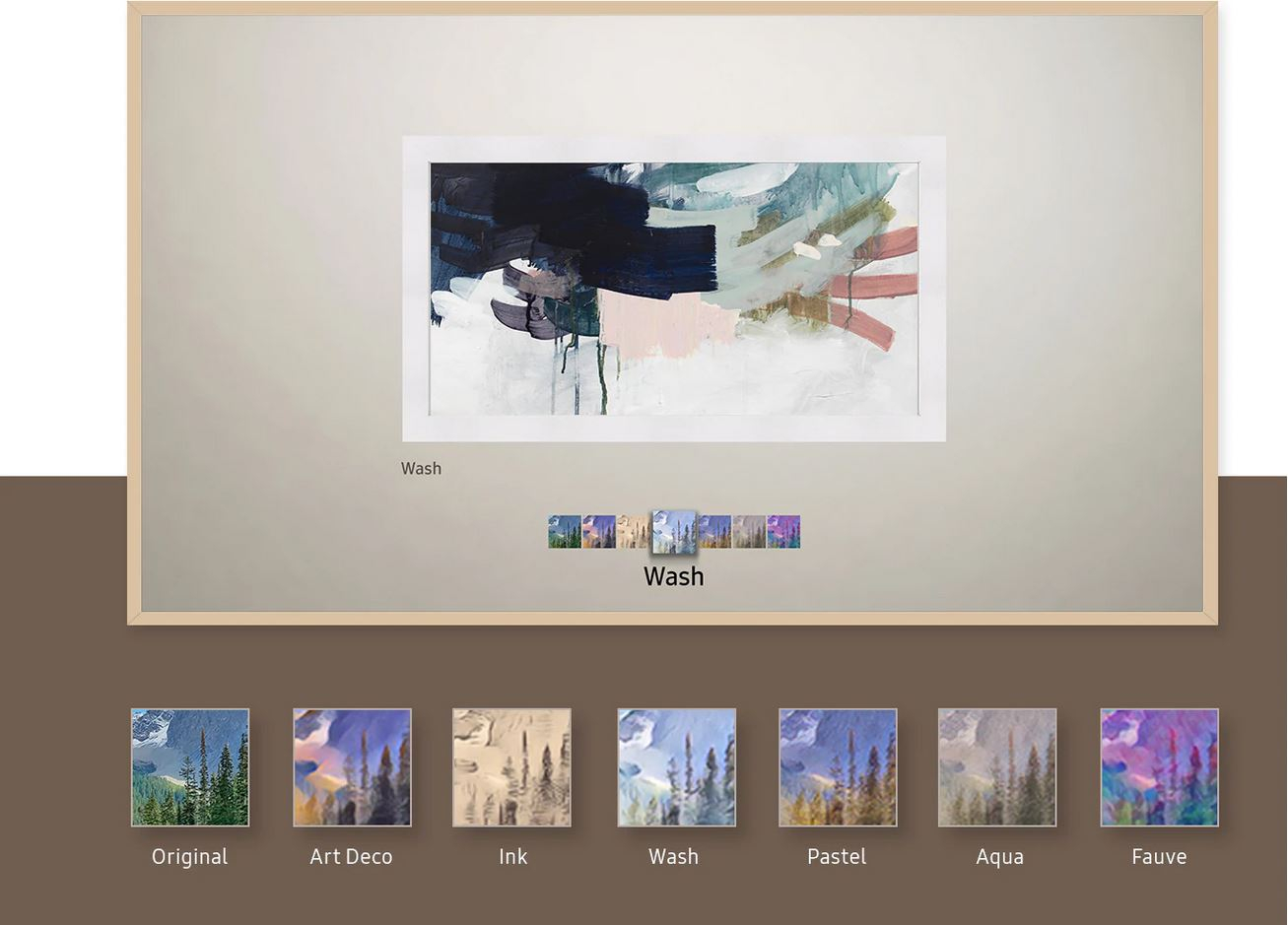Pick the green original photo in TV carousel
The width and height of the screenshot is (1288, 925).
(565, 532)
